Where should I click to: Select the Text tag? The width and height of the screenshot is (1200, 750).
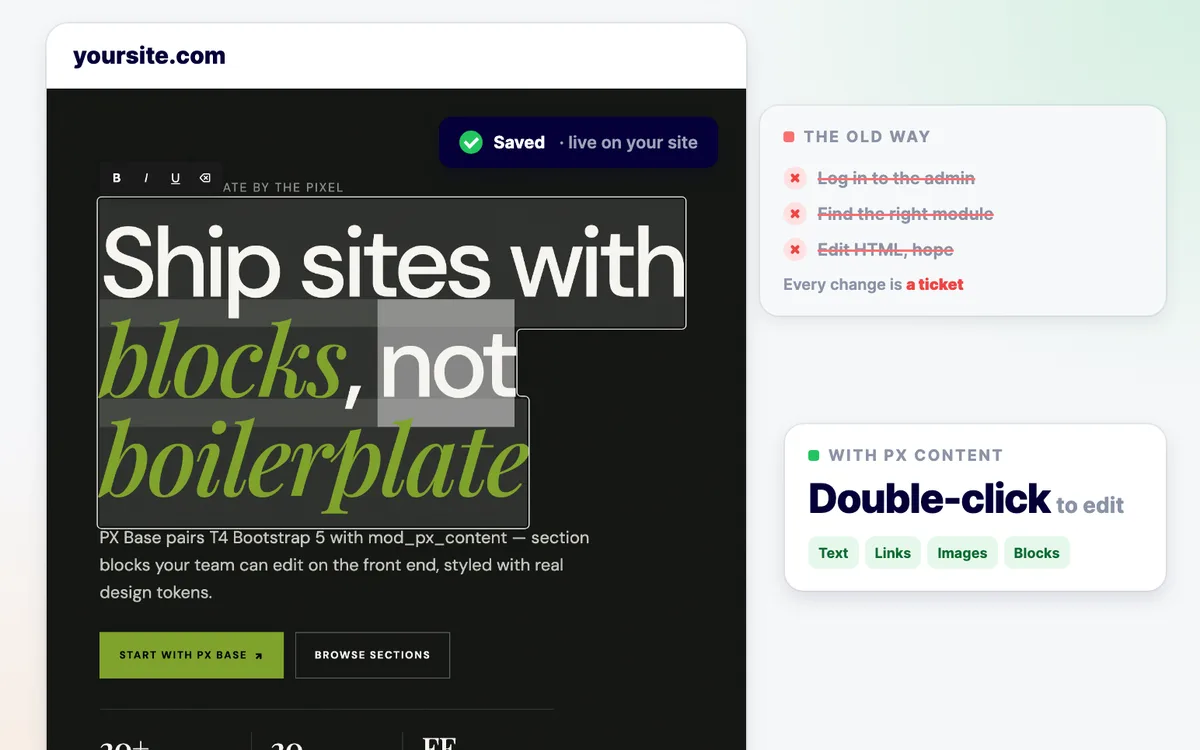(833, 553)
